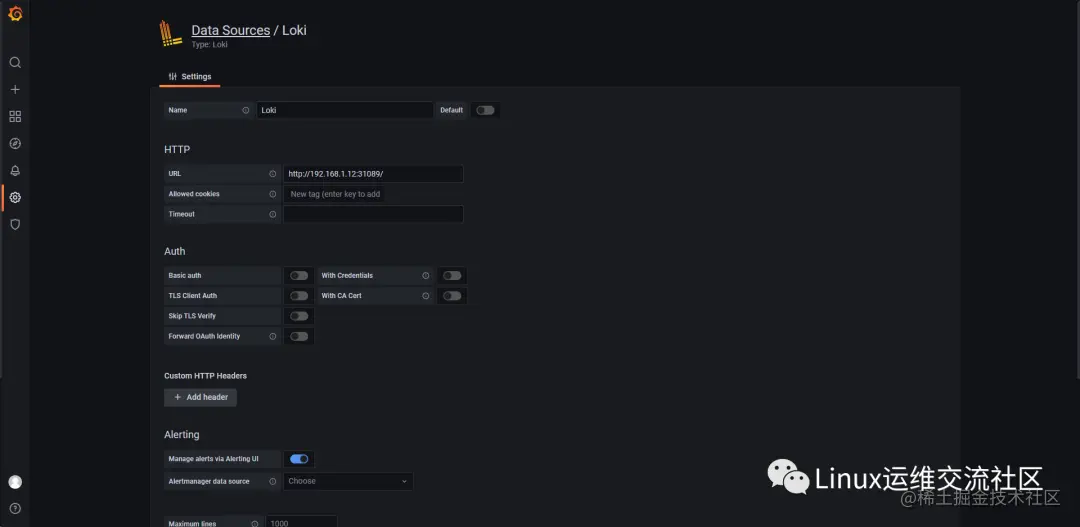Open the Explore compass icon

(15, 143)
